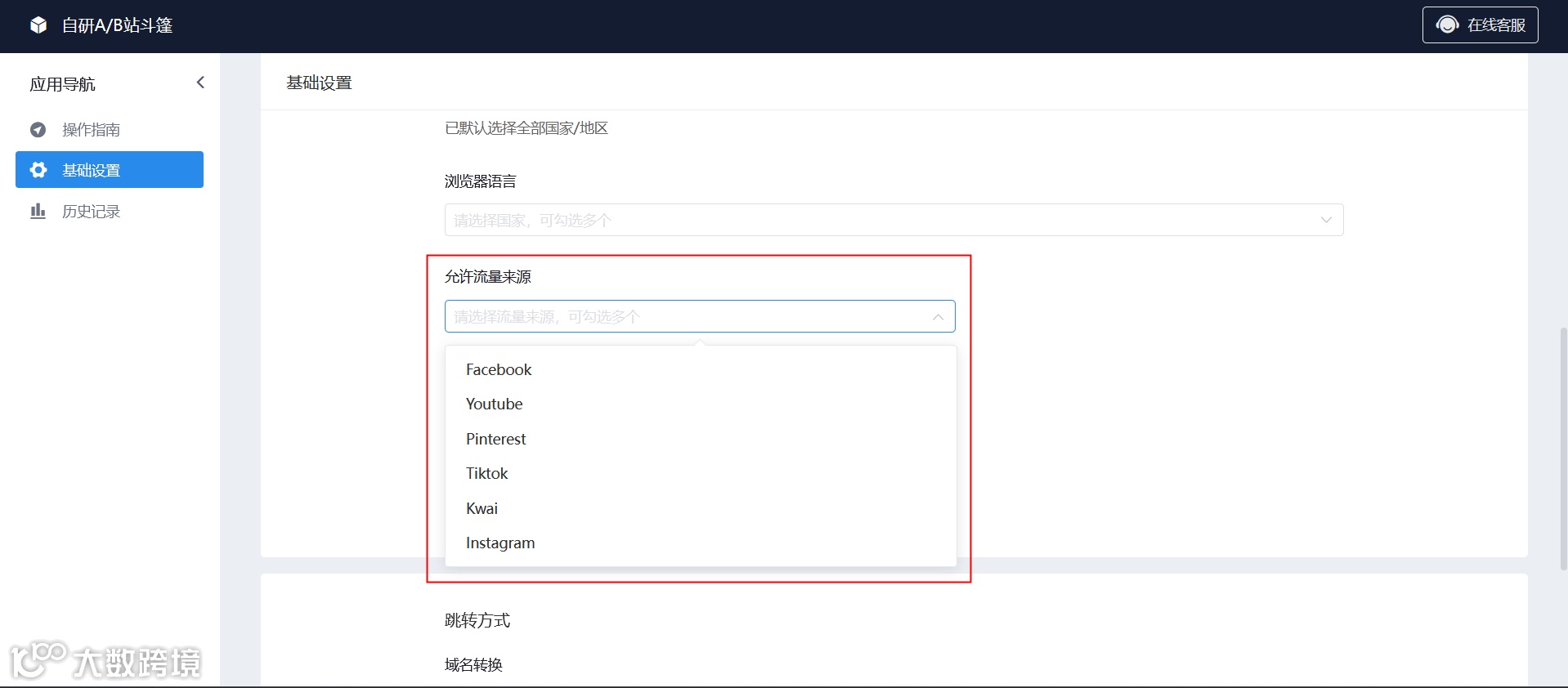Click the cube logo icon in header

(38, 25)
